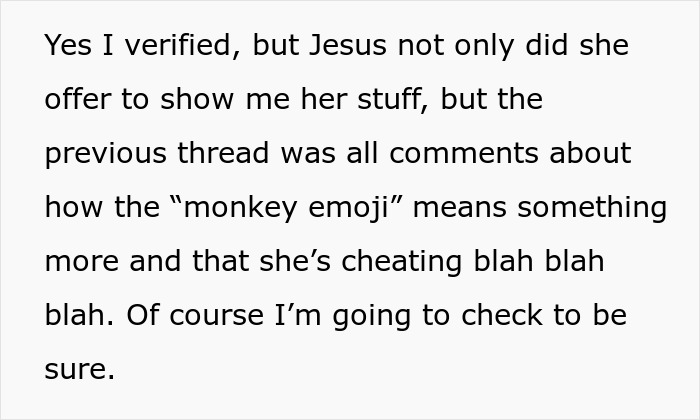Click the final word "sure."
Viewport: 700px width, 420px height.
point(80,371)
